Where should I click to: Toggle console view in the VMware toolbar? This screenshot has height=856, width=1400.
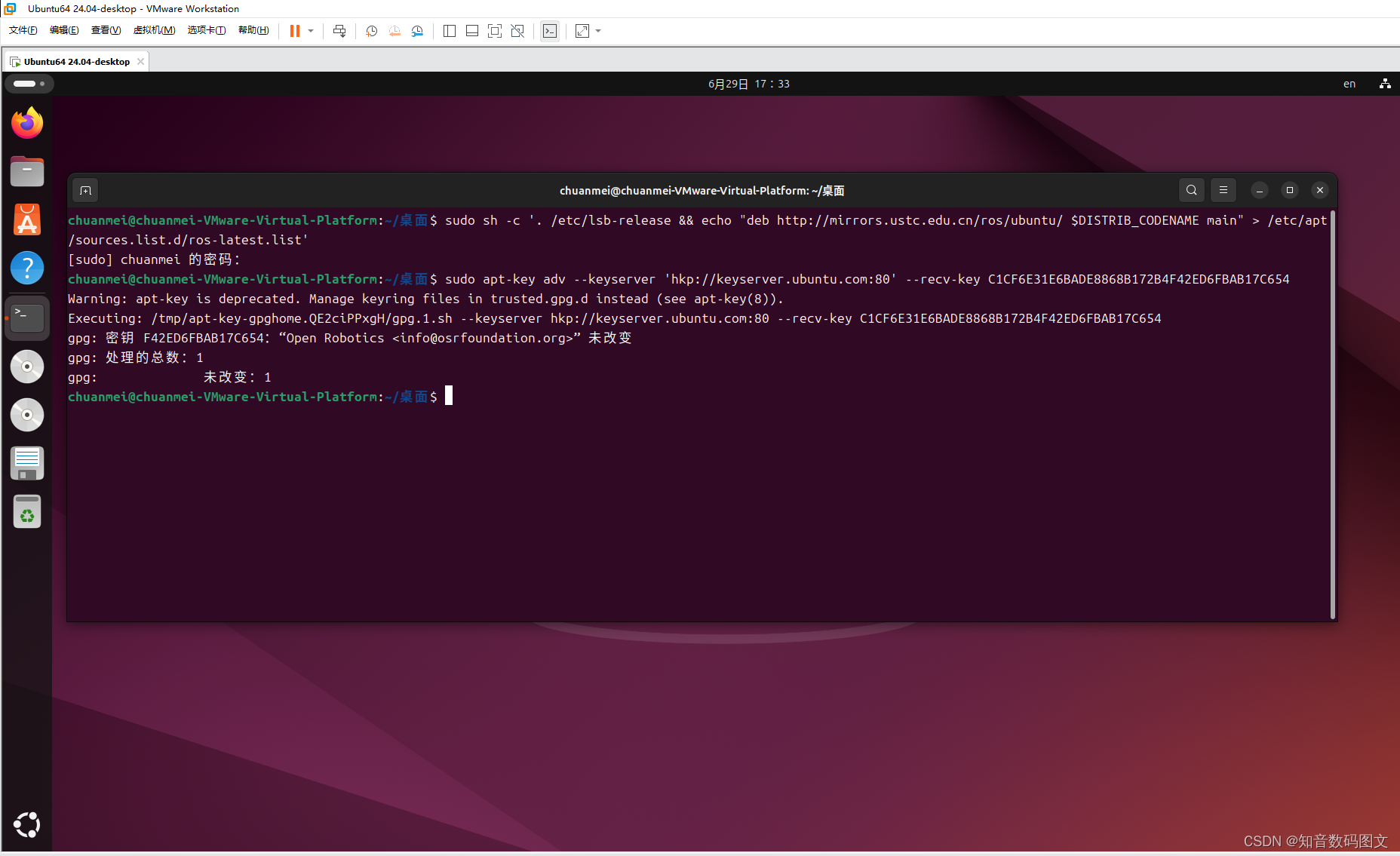point(550,31)
